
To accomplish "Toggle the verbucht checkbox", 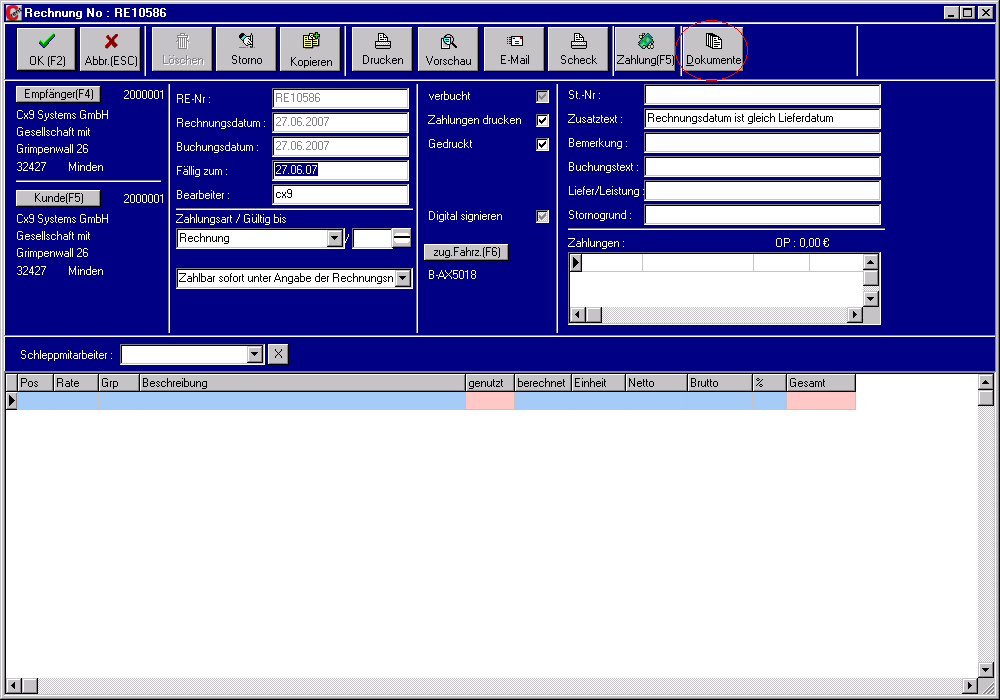I will 542,96.
